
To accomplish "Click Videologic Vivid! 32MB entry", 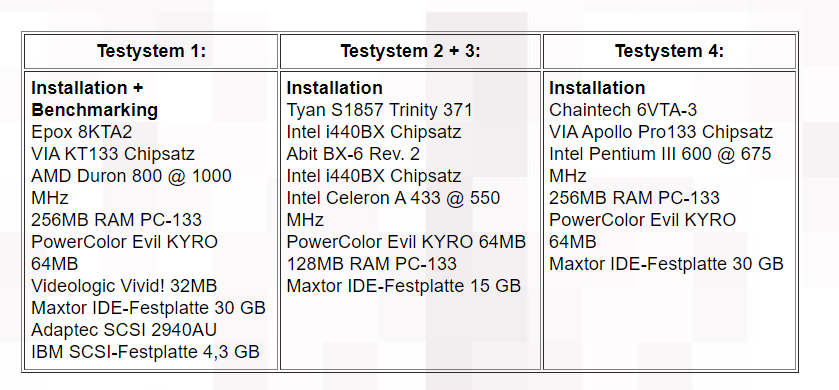I will tap(124, 286).
